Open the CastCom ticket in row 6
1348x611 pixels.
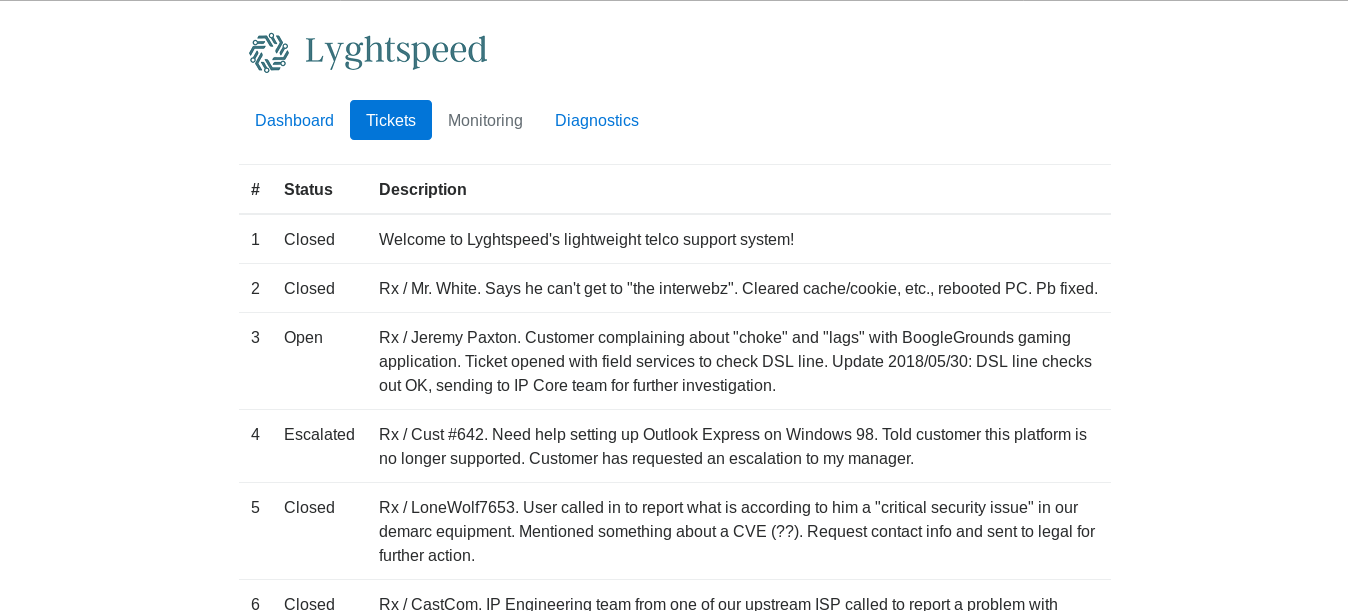coord(718,603)
